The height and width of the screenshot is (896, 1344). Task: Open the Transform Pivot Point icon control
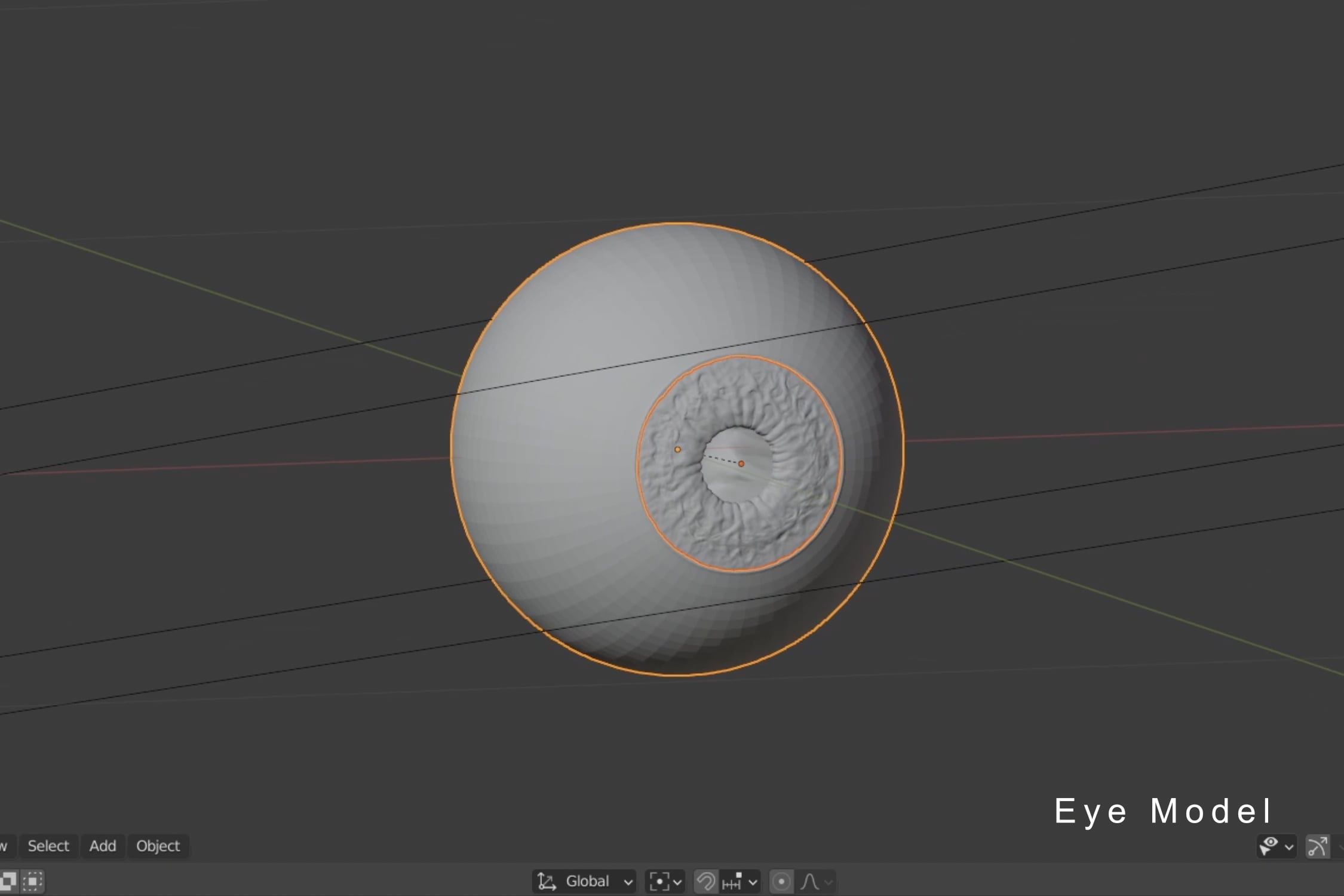(x=660, y=882)
